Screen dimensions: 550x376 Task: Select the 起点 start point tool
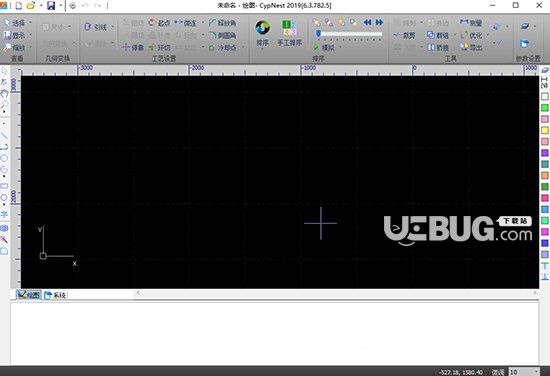pos(159,23)
